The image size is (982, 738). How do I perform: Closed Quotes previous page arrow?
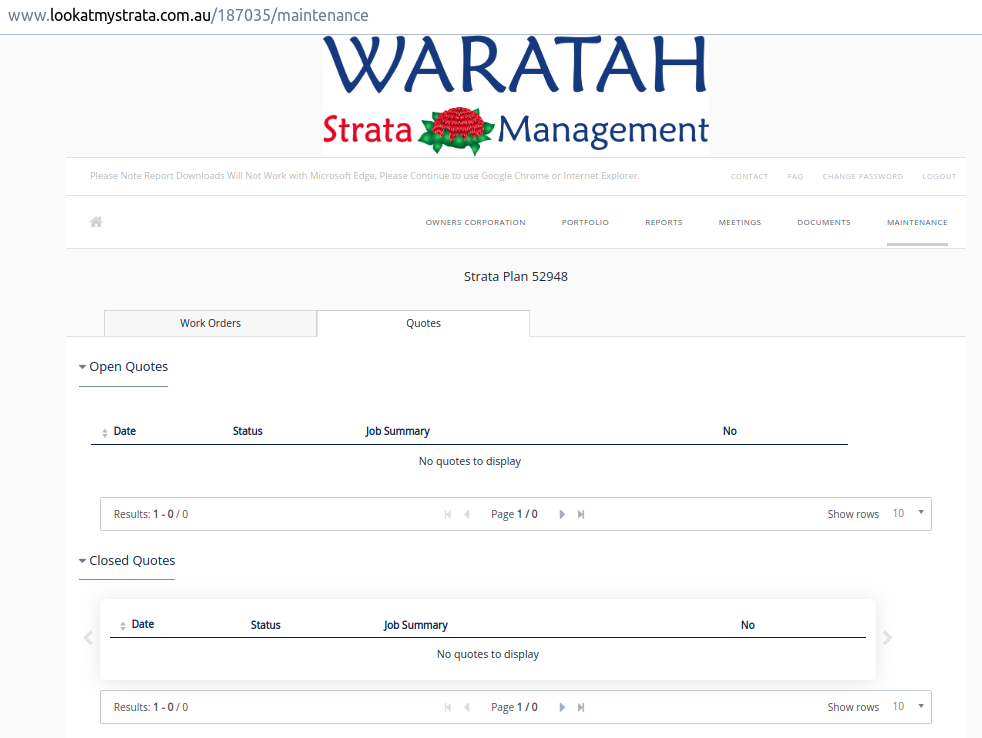467,707
